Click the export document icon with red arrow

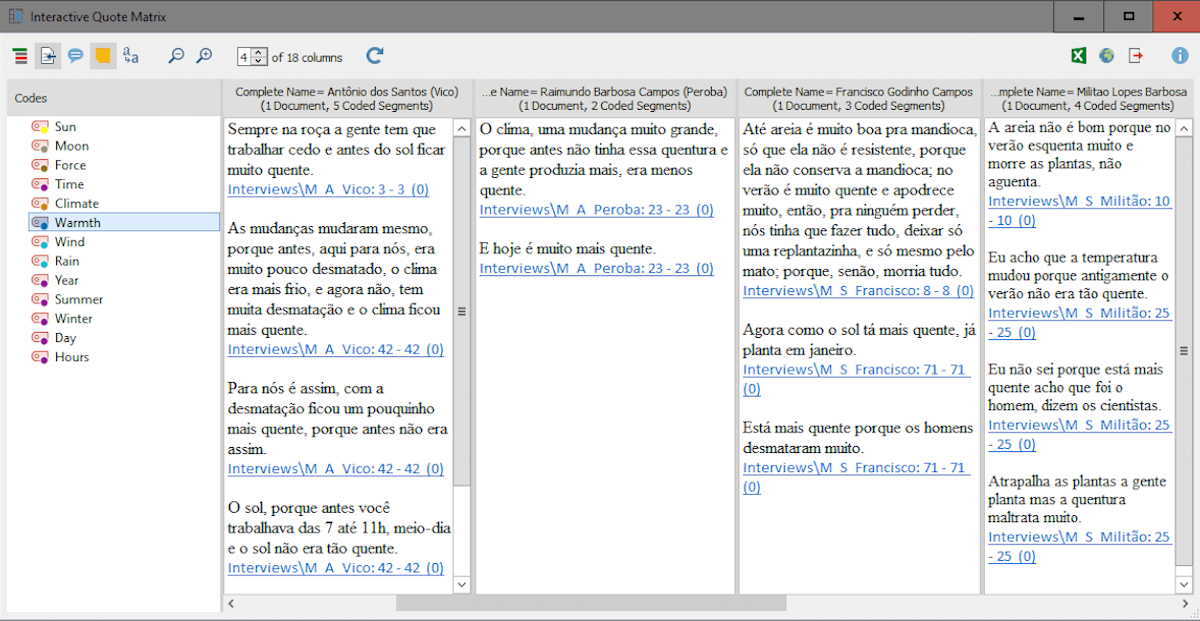(x=1136, y=57)
